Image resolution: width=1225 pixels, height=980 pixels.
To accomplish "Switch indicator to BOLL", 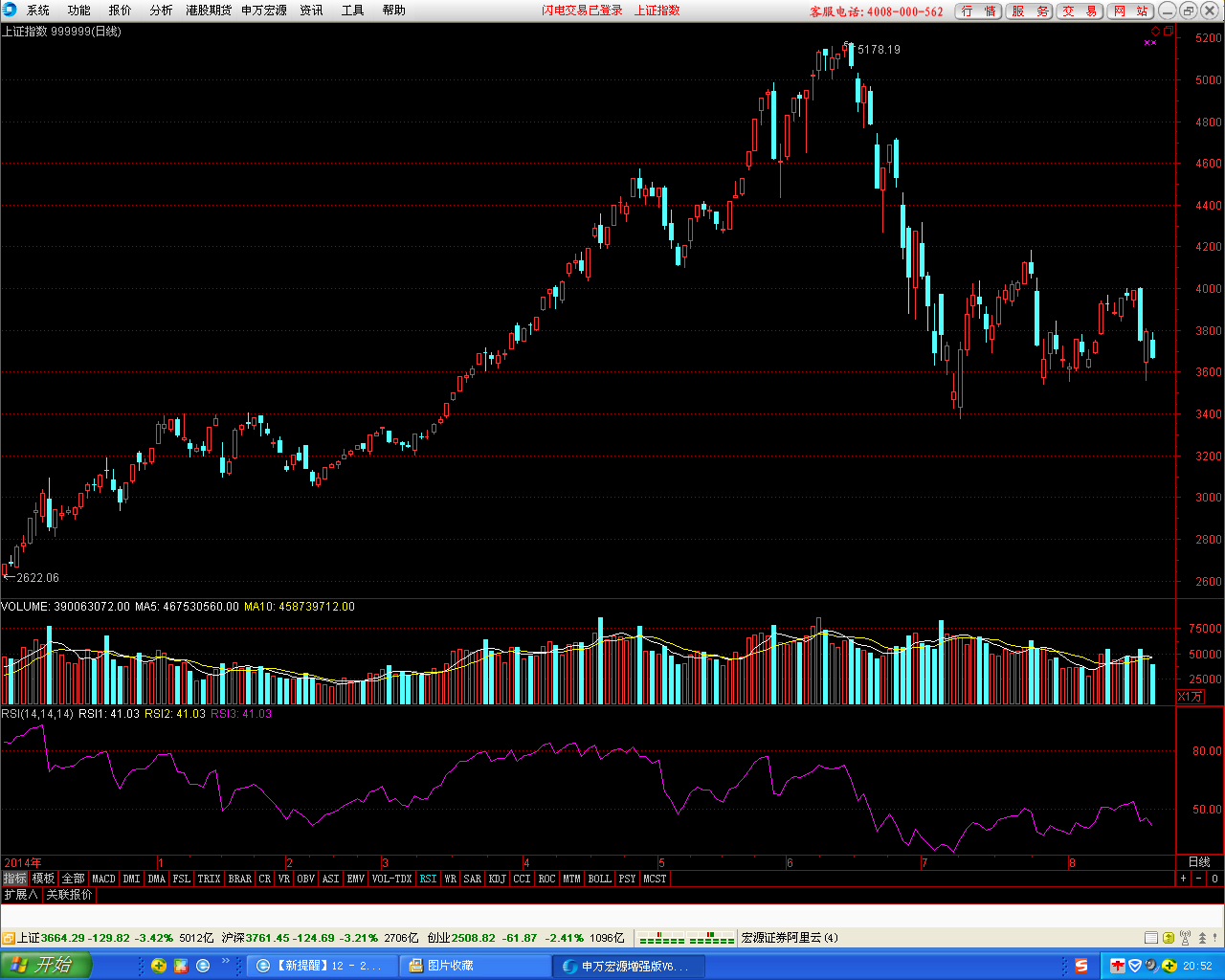I will [x=600, y=879].
